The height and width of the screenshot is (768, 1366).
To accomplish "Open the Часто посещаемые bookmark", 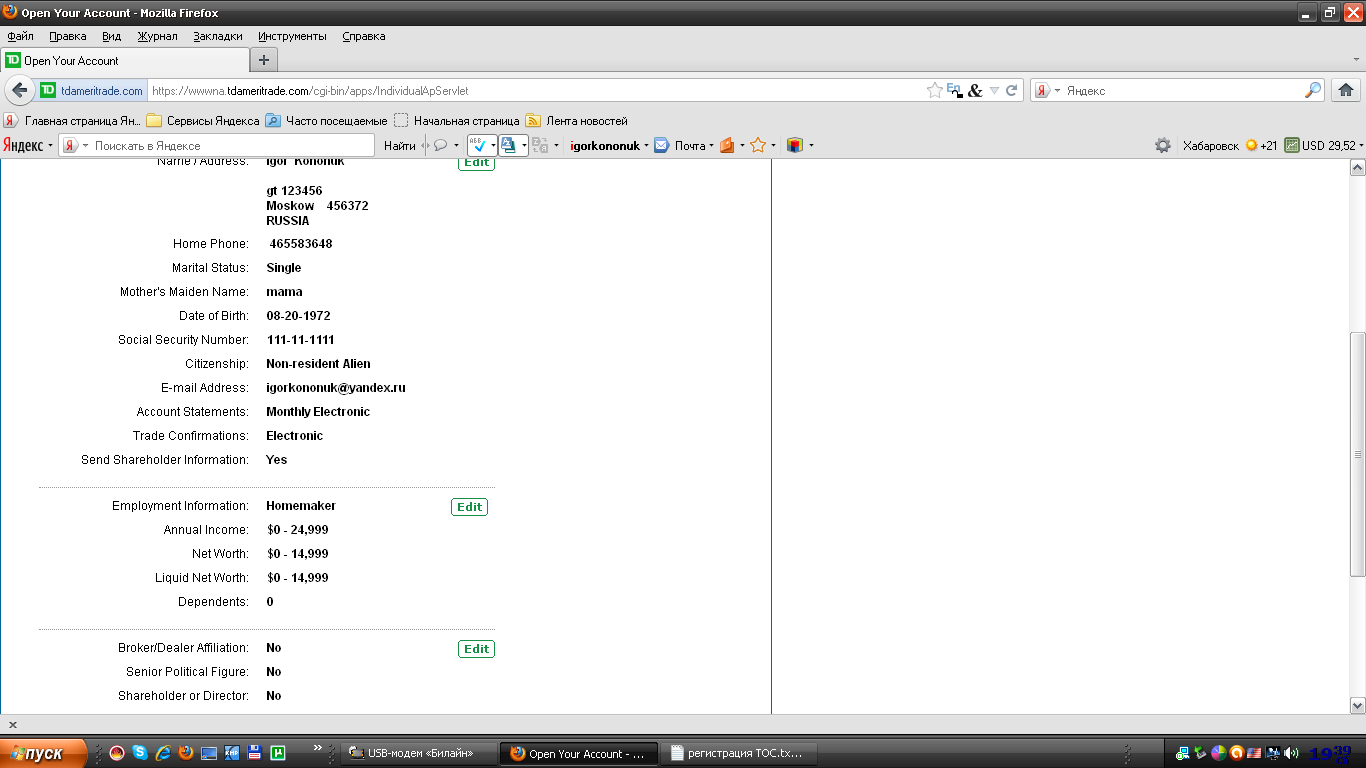I will [326, 121].
